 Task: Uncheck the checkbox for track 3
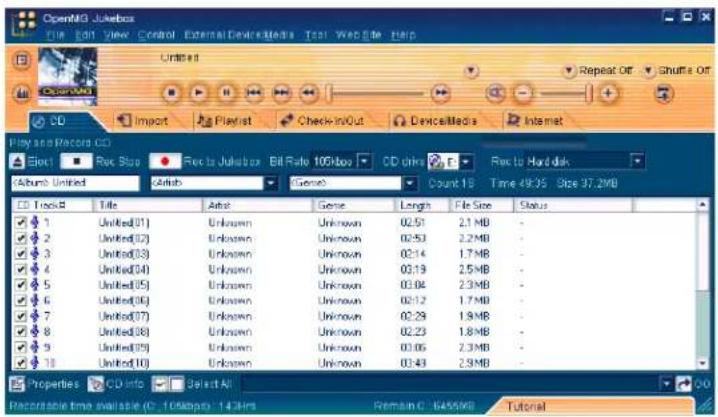tap(21, 254)
